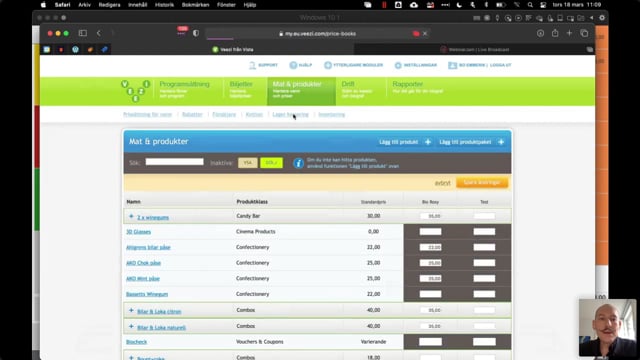The height and width of the screenshot is (360, 640).
Task: Open the Apple menu
Action: 43,5
